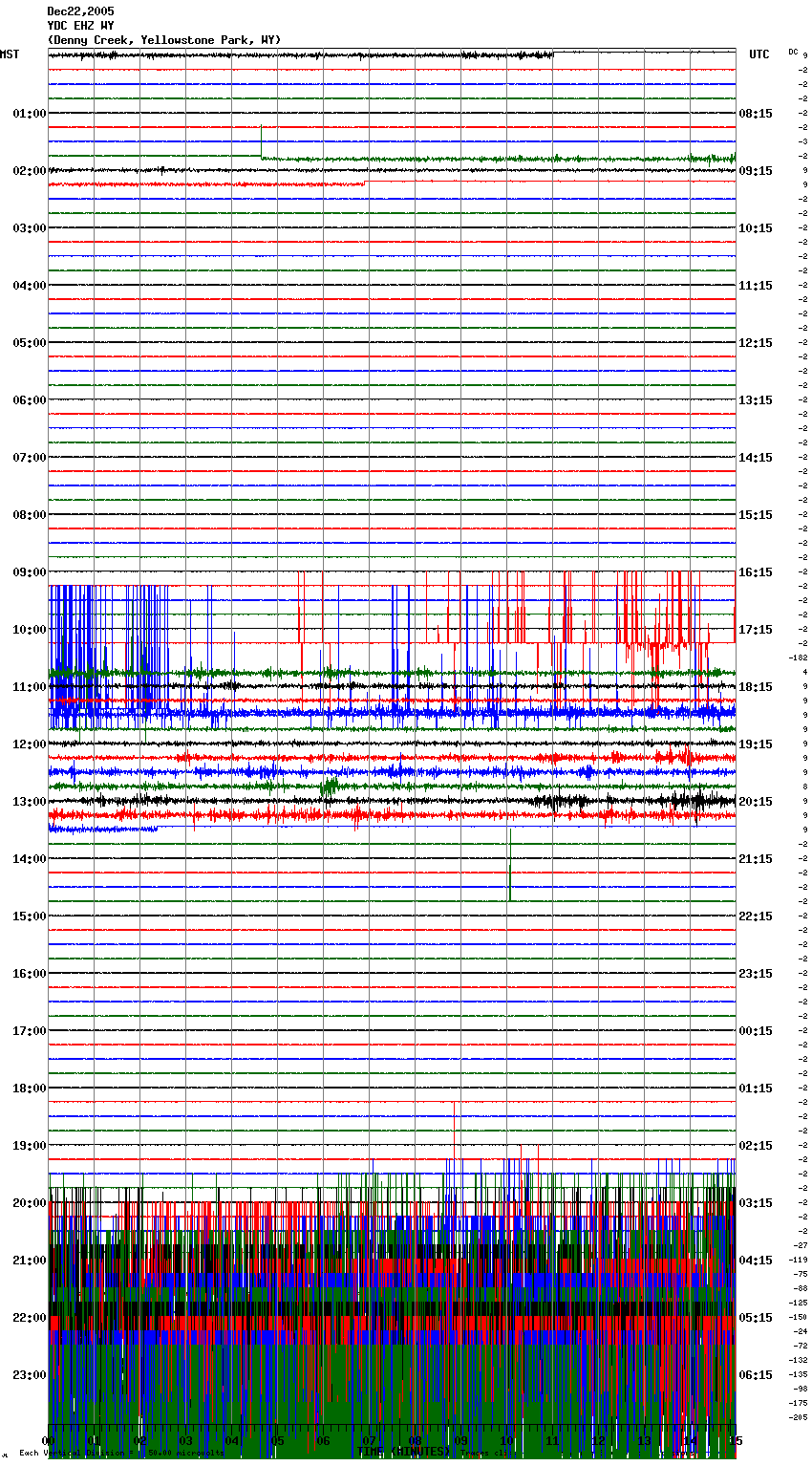The height and width of the screenshot is (1466, 812).
Task: Select the DC offset value -205
Action: tap(799, 1417)
